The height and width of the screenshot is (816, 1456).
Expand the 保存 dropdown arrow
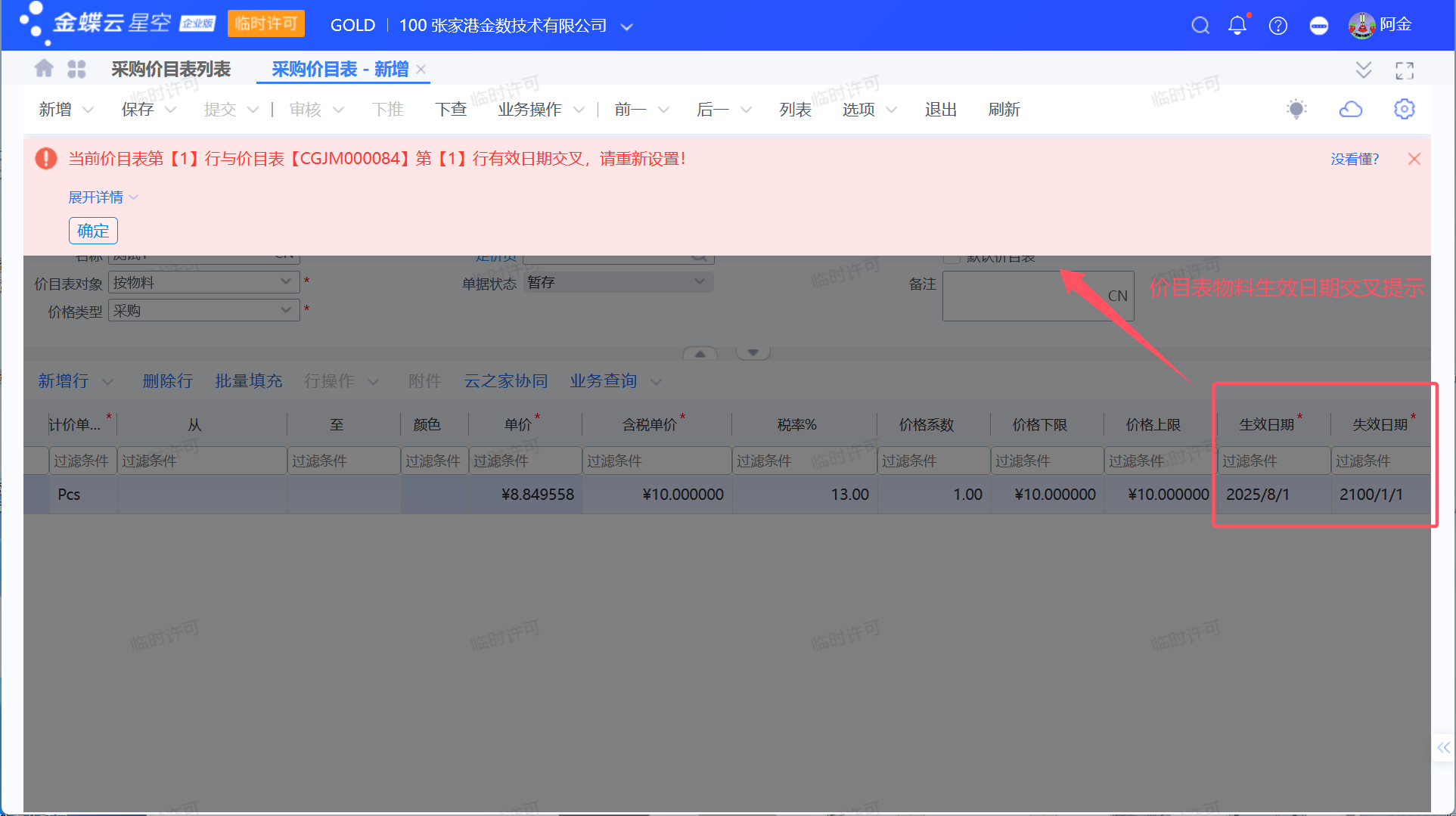click(x=170, y=110)
